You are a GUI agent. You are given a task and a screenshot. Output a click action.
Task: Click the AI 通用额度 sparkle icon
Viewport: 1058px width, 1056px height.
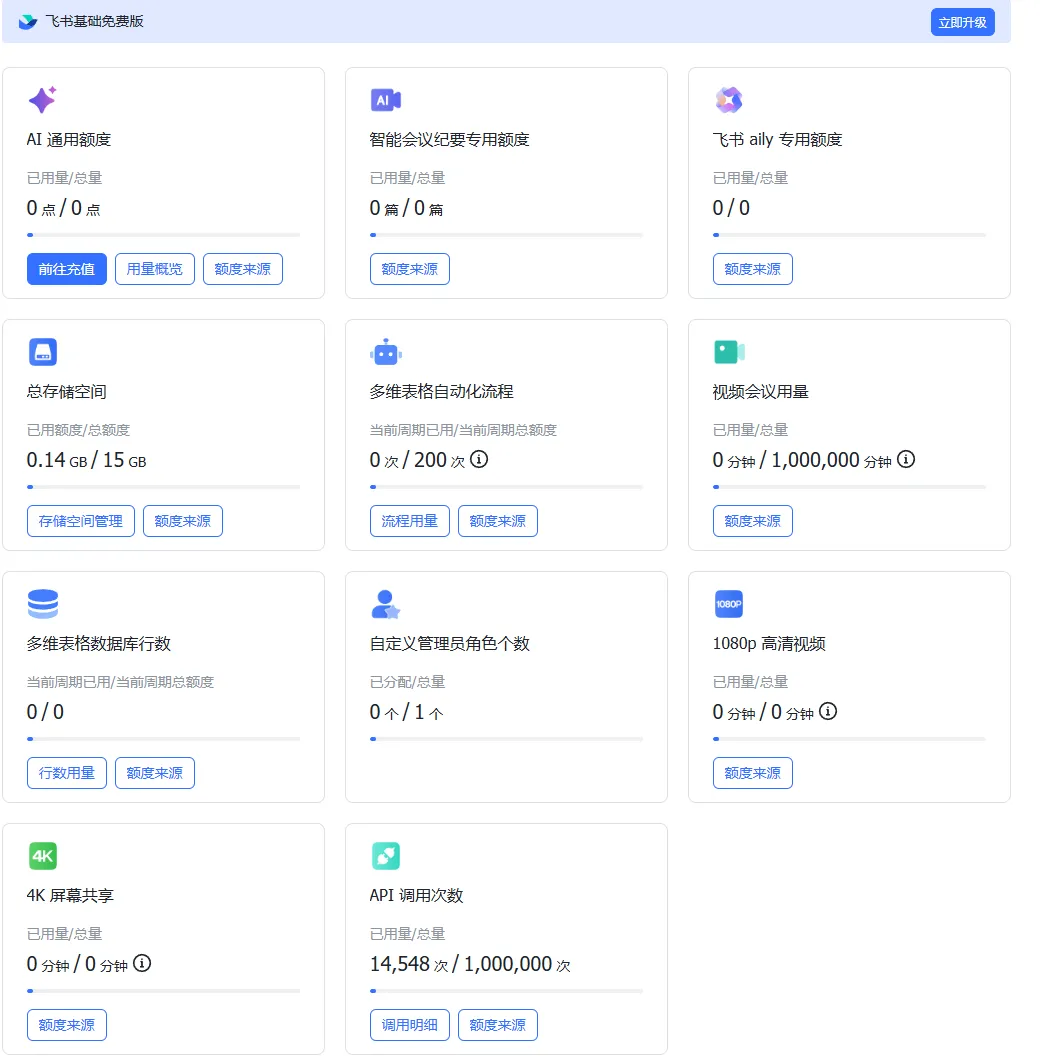(42, 100)
